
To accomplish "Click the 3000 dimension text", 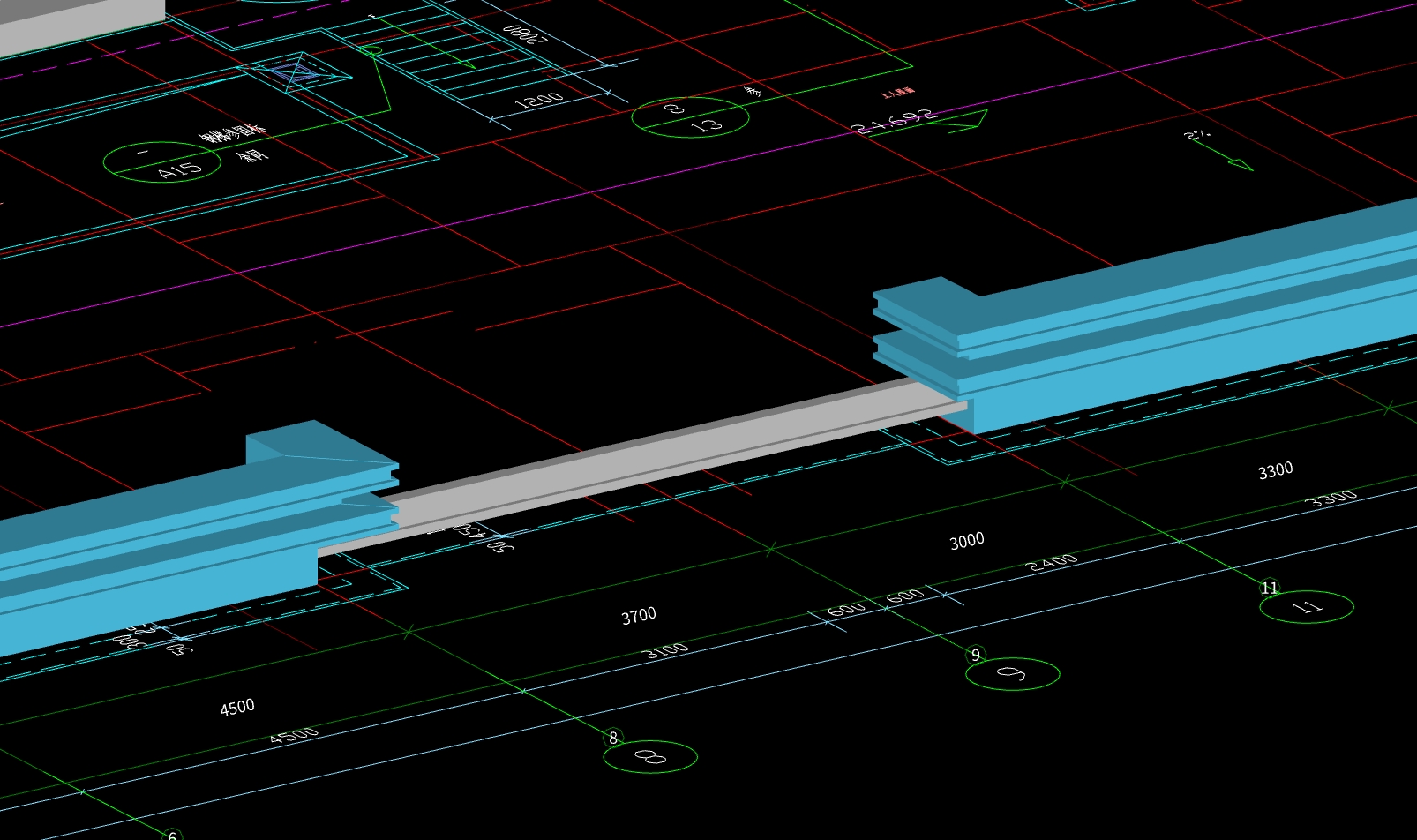I will pyautogui.click(x=967, y=541).
